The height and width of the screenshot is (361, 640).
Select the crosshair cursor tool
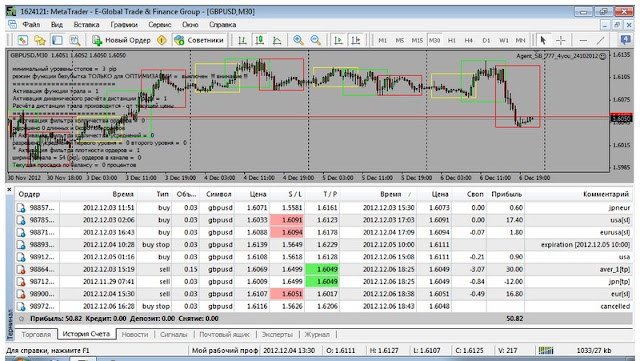[560, 40]
